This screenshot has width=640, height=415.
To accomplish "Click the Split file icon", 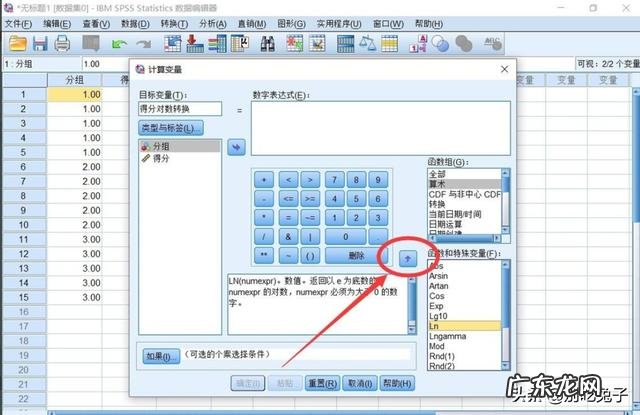I will pyautogui.click(x=345, y=44).
